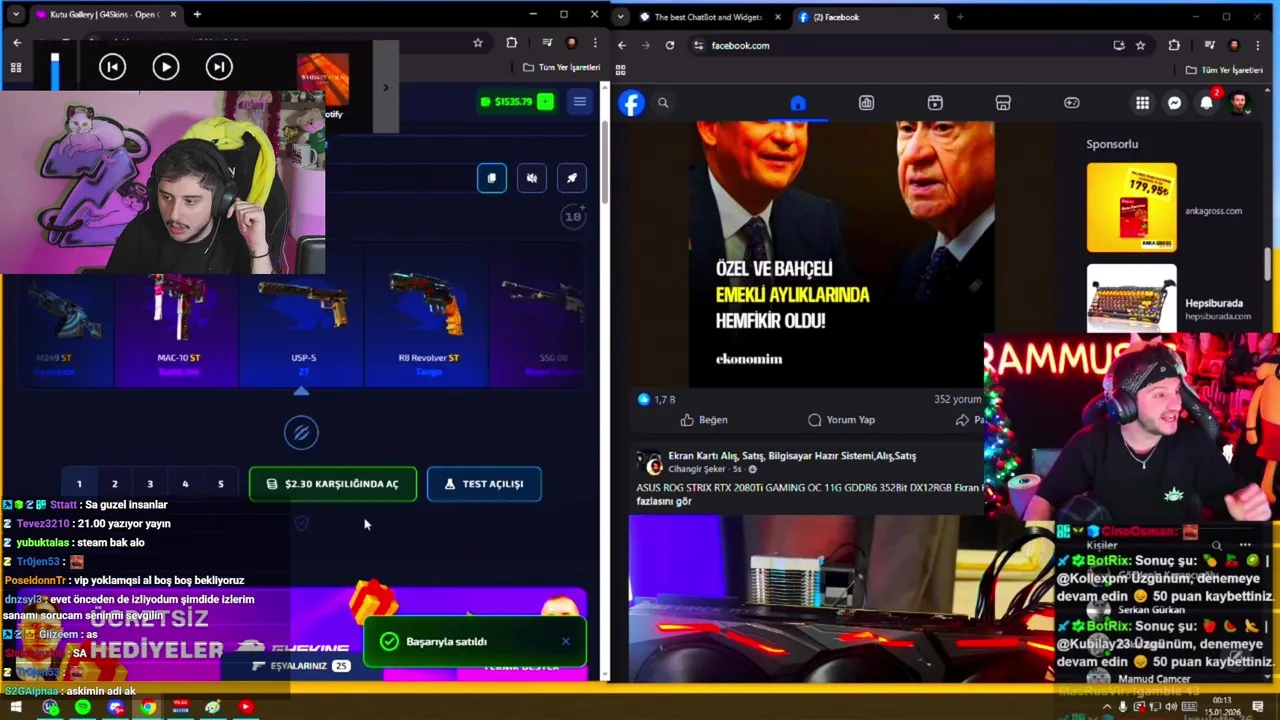Open EŞYALARINIZ inventory with 25 items
This screenshot has height=720, width=1280.
300,666
